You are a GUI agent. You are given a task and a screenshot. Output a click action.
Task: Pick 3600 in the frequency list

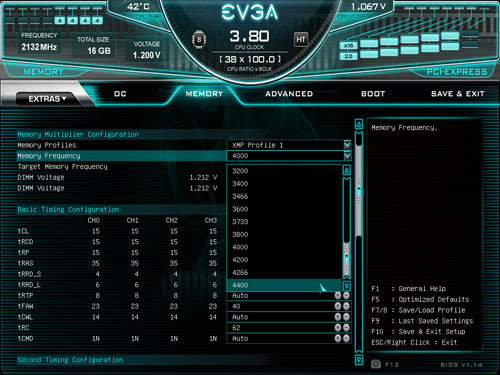284,209
